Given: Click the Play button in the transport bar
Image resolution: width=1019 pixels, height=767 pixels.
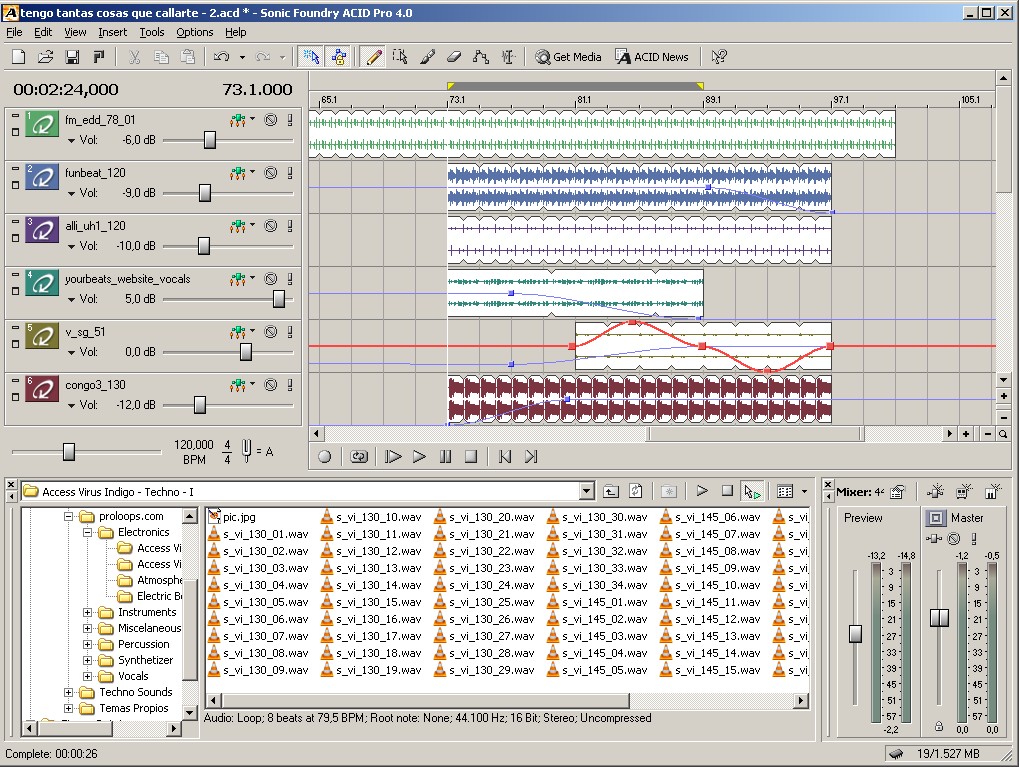Looking at the screenshot, I should [x=419, y=457].
